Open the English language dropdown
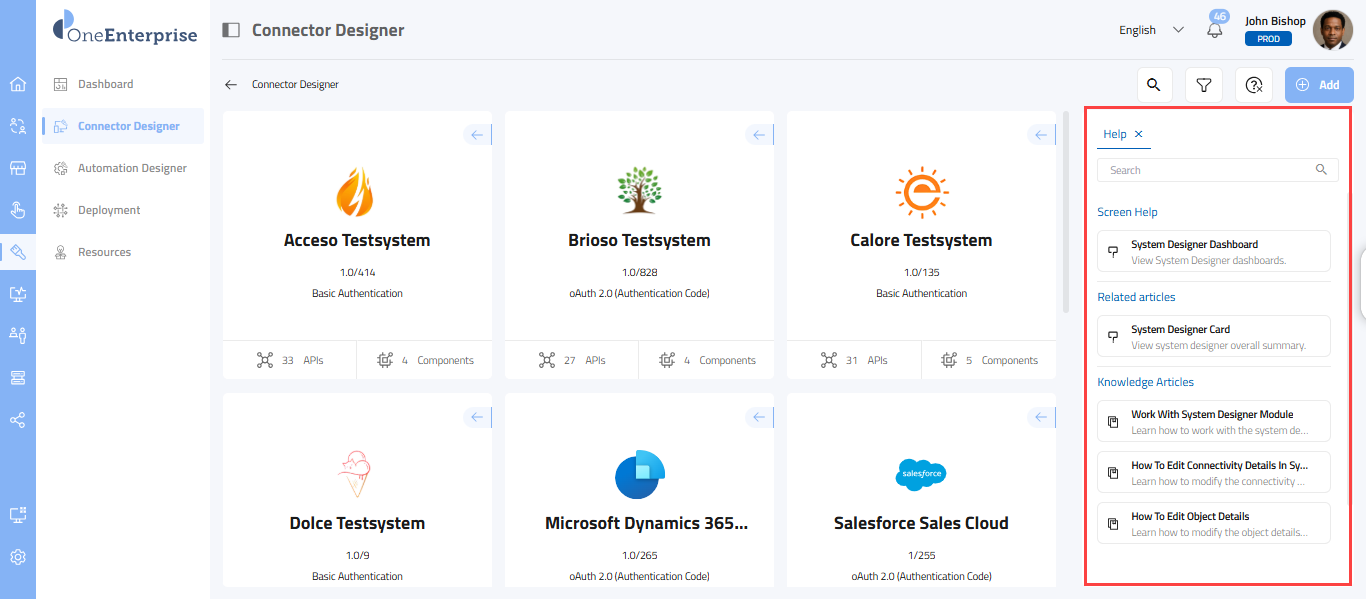1366x599 pixels. [1151, 30]
